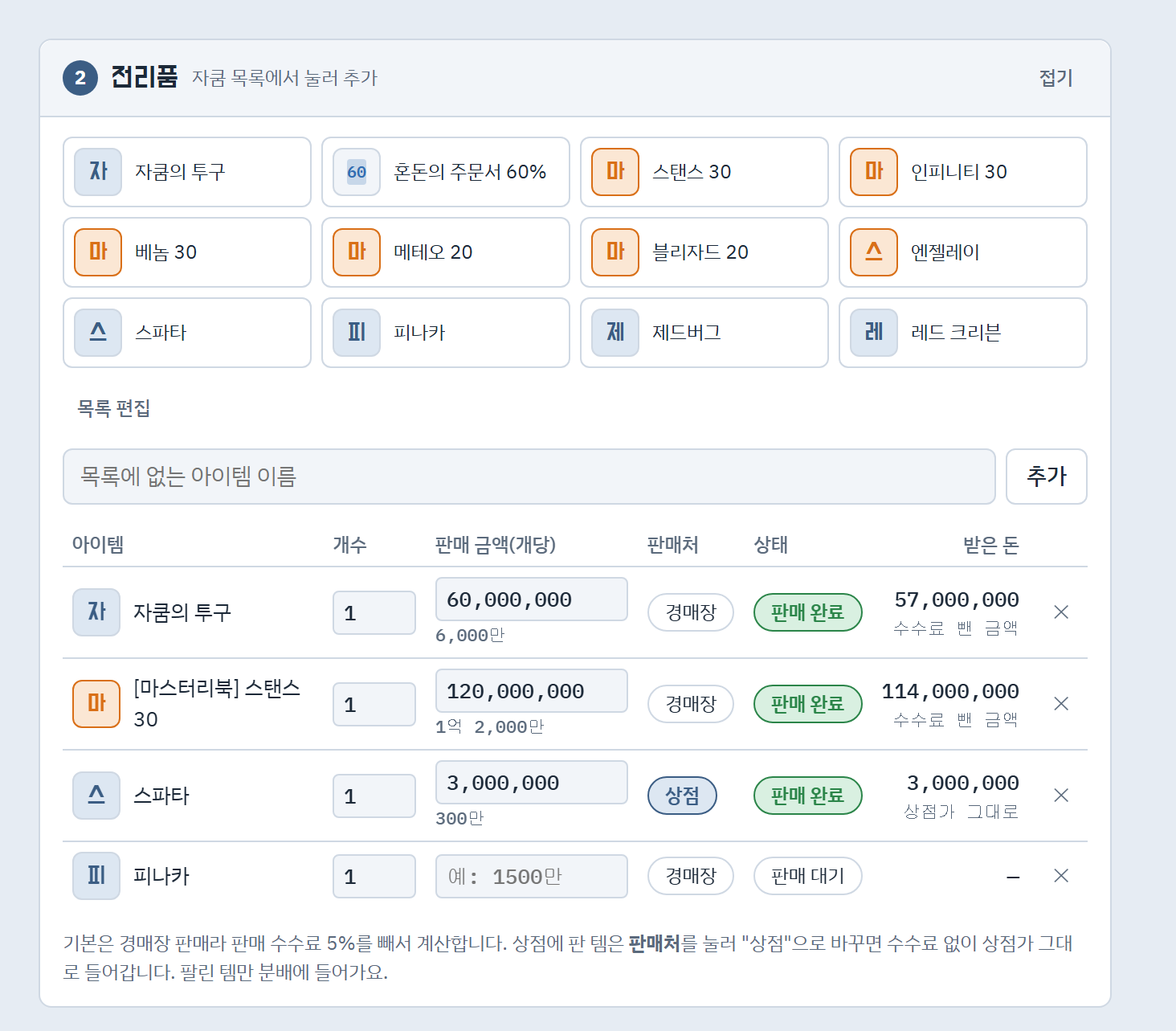Click the step 2 badge beside 전리품
Image resolution: width=1176 pixels, height=1031 pixels.
coord(80,78)
